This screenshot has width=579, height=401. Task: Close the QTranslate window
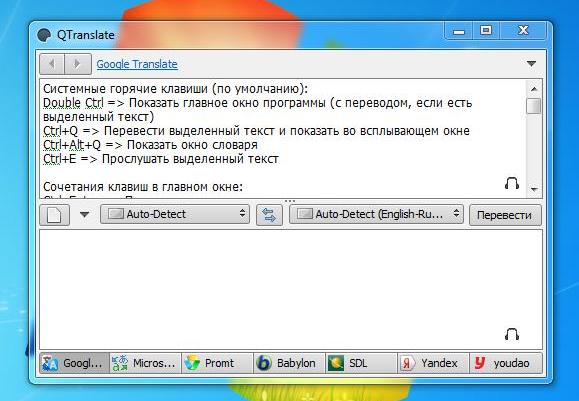[x=523, y=30]
